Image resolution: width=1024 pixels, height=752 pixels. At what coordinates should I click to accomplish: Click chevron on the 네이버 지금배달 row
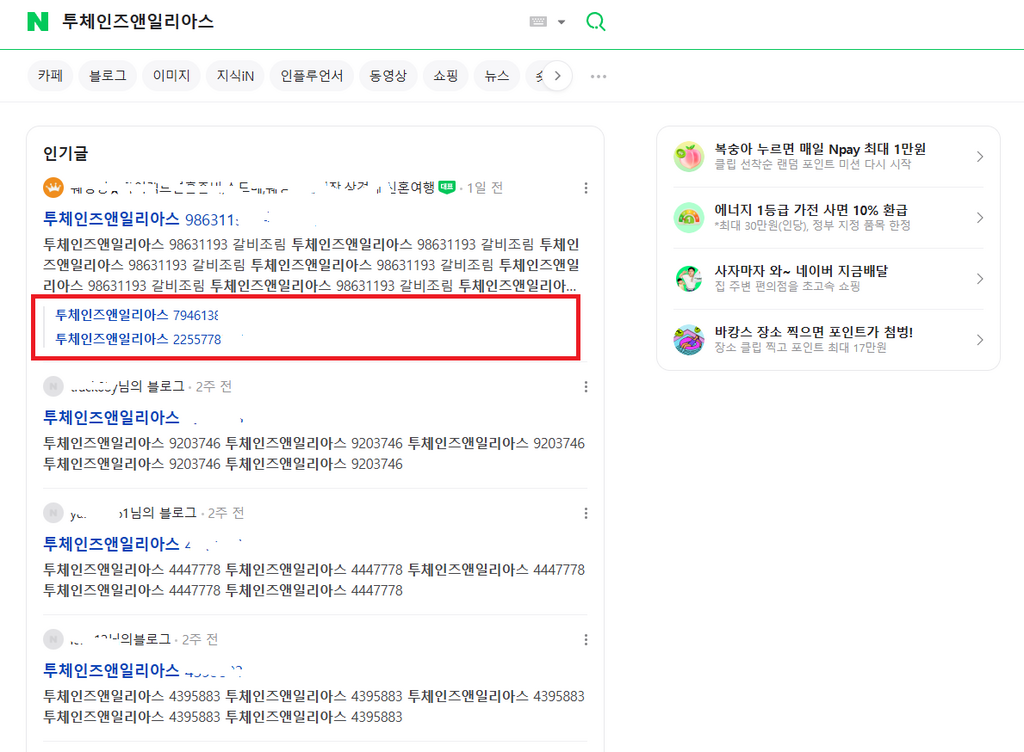coord(980,279)
